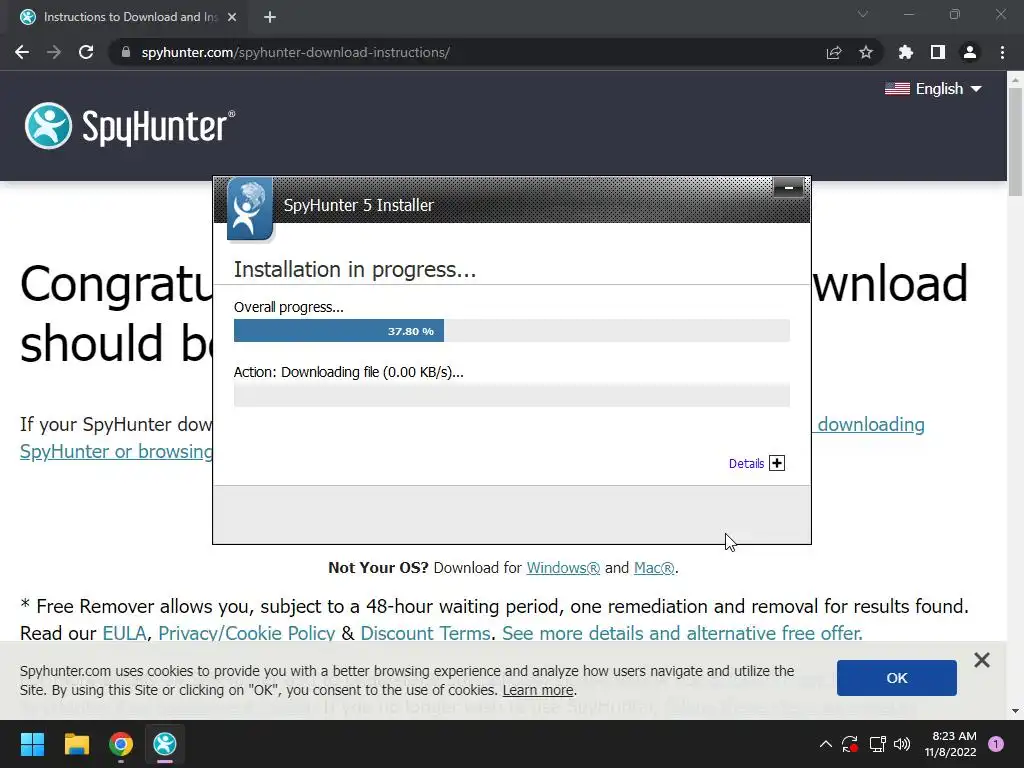Open the English language dropdown
This screenshot has height=768, width=1024.
tap(933, 89)
